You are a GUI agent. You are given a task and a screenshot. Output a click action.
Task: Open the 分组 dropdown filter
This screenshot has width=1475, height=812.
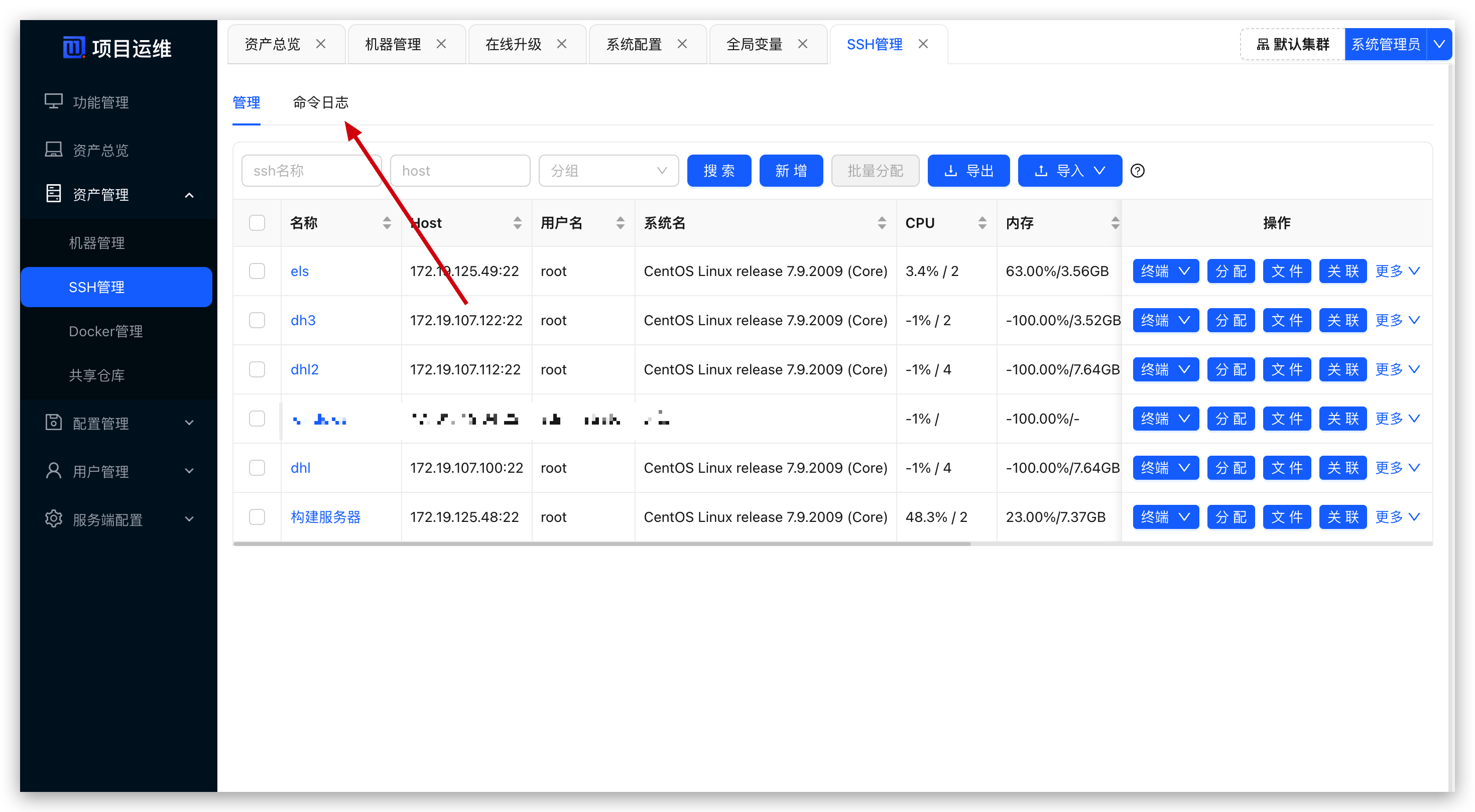[608, 171]
